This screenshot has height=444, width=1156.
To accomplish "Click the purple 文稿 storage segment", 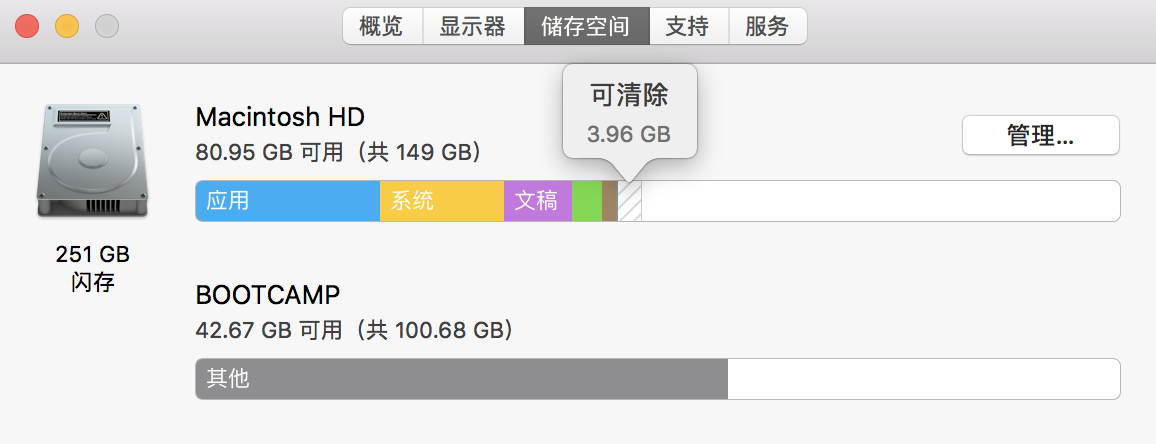I will pos(537,201).
